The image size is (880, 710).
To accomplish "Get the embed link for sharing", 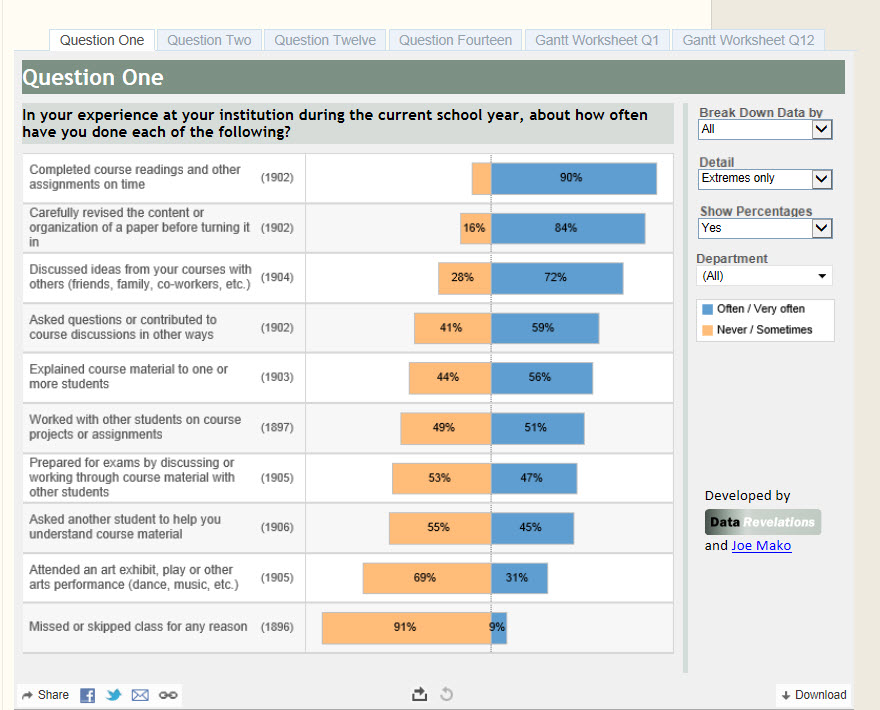I will click(166, 695).
